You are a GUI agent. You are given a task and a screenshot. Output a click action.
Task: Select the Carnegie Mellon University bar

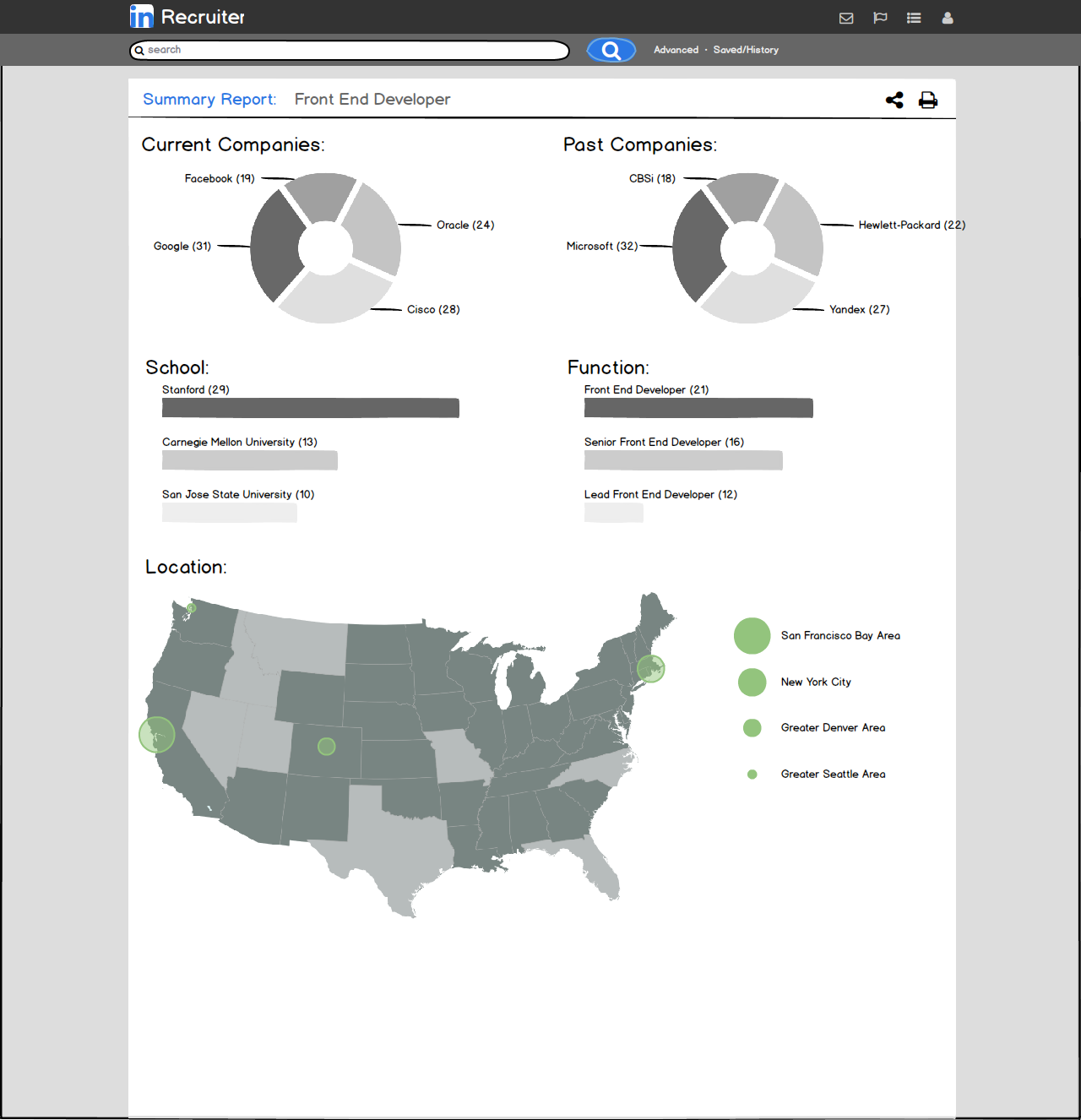[x=250, y=460]
